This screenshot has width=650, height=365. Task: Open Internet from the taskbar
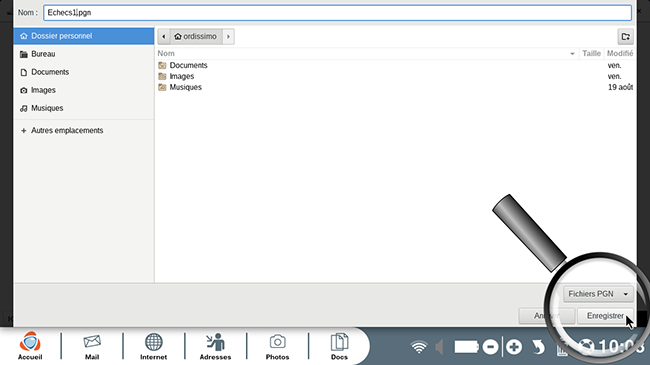tap(153, 346)
